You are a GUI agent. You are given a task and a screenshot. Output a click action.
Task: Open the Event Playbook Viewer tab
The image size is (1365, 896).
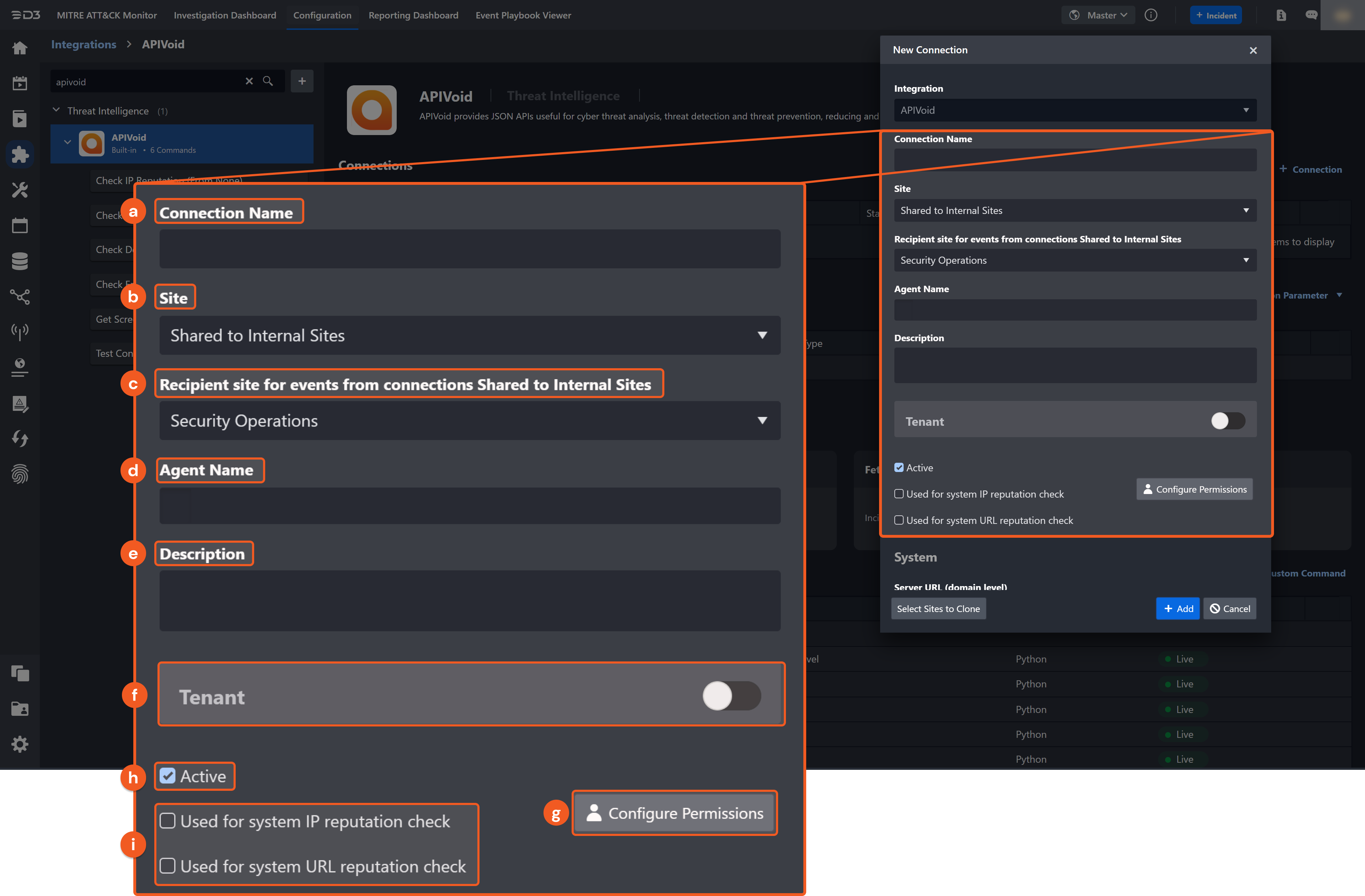523,15
